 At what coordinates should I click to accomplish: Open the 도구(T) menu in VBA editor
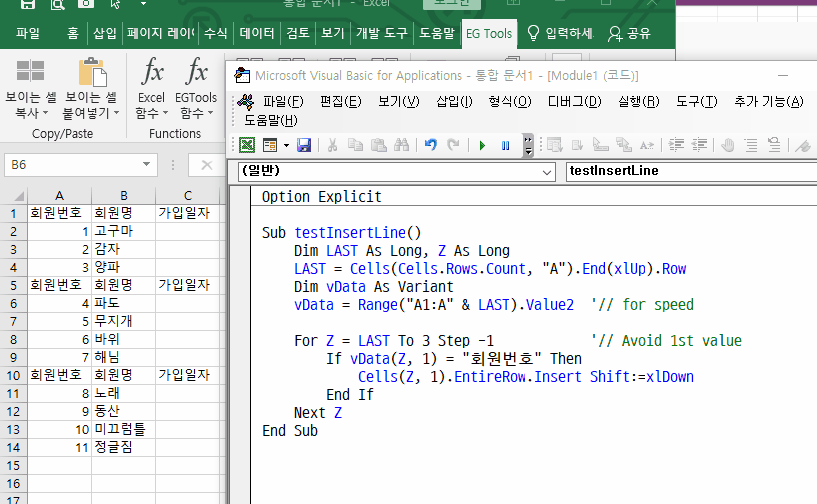pyautogui.click(x=696, y=101)
